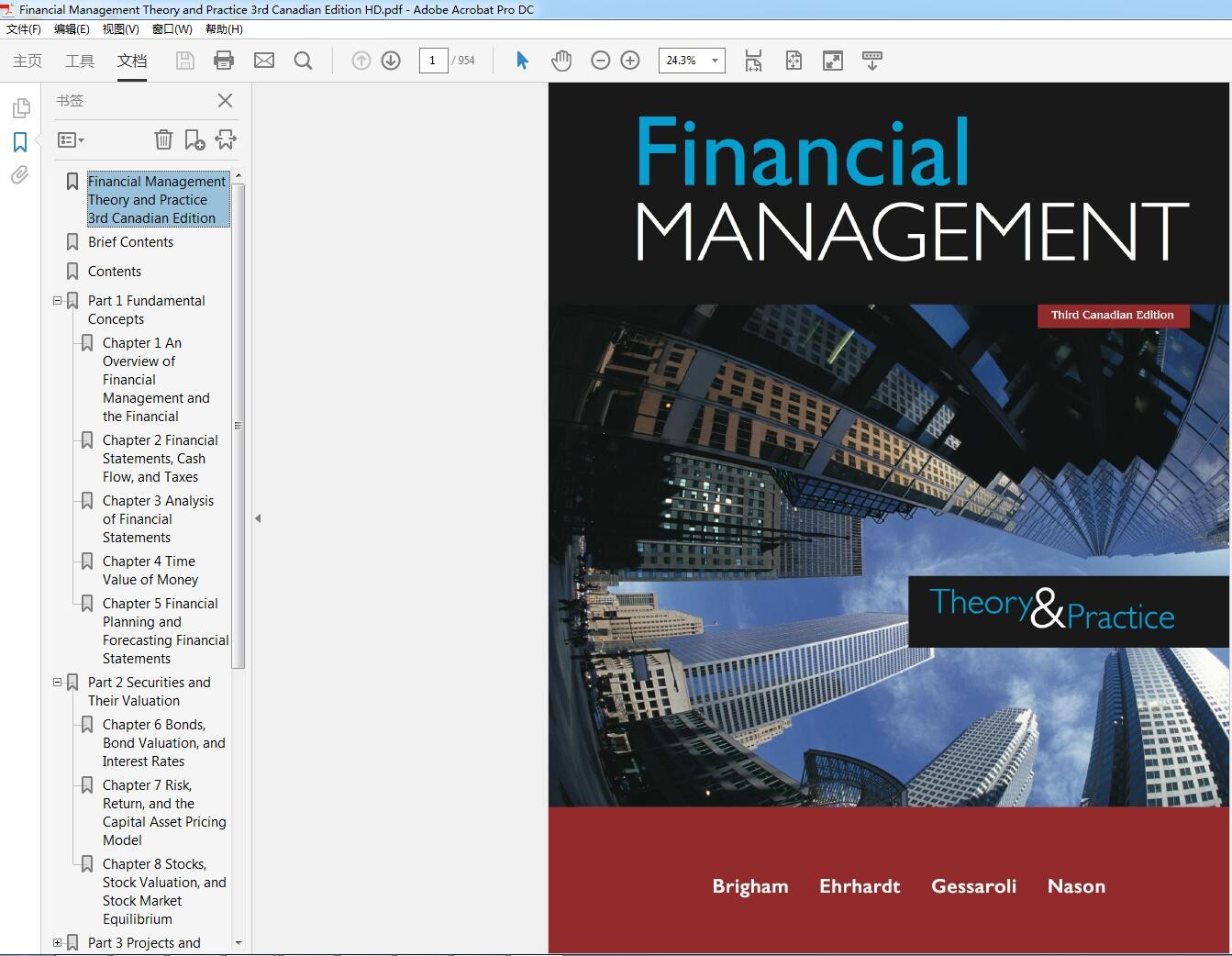This screenshot has width=1232, height=956.
Task: Expand Part 3 Projects bookmark node
Action: (57, 942)
